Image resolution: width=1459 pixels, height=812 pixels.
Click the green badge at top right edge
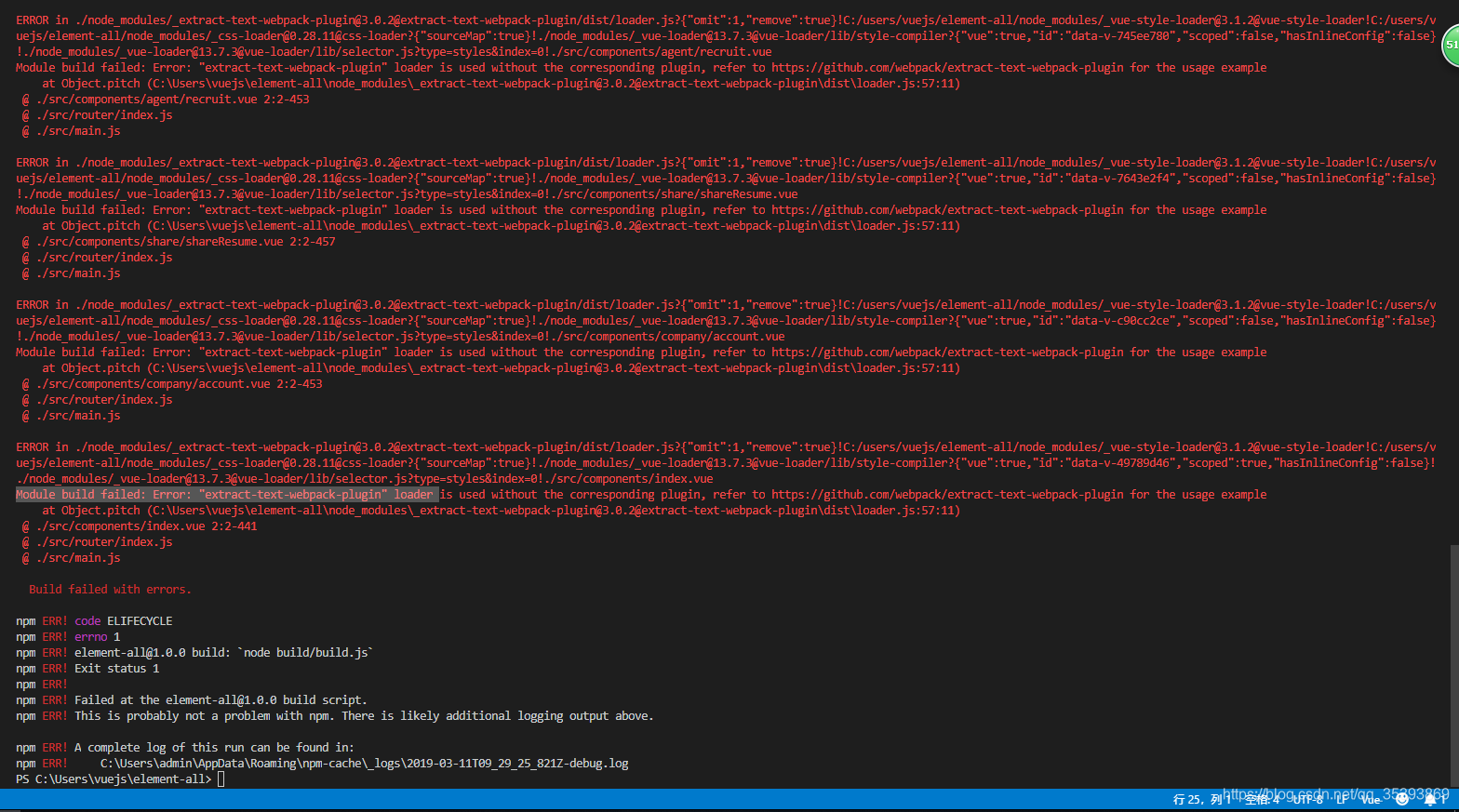tap(1451, 46)
